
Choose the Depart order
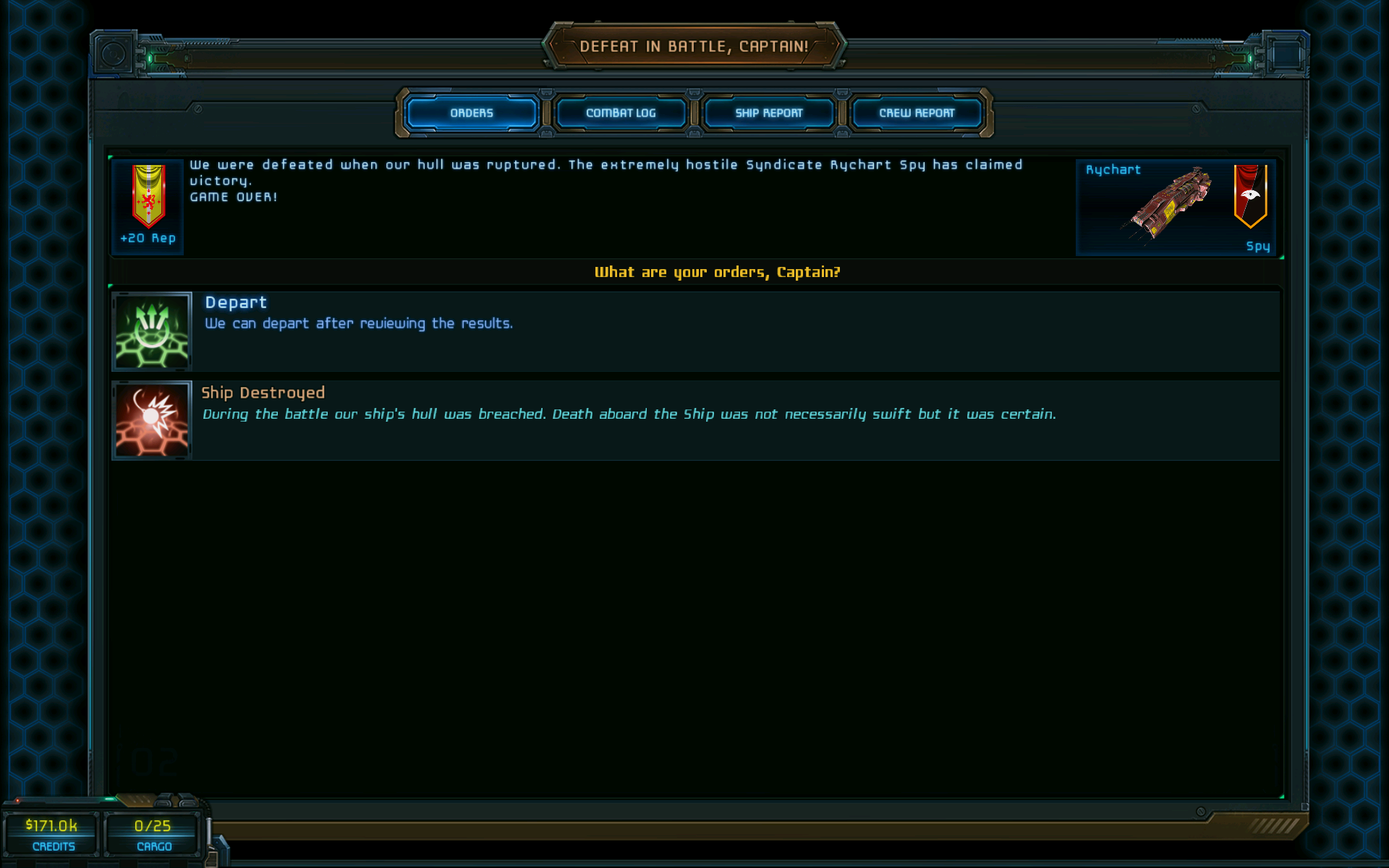pos(696,331)
